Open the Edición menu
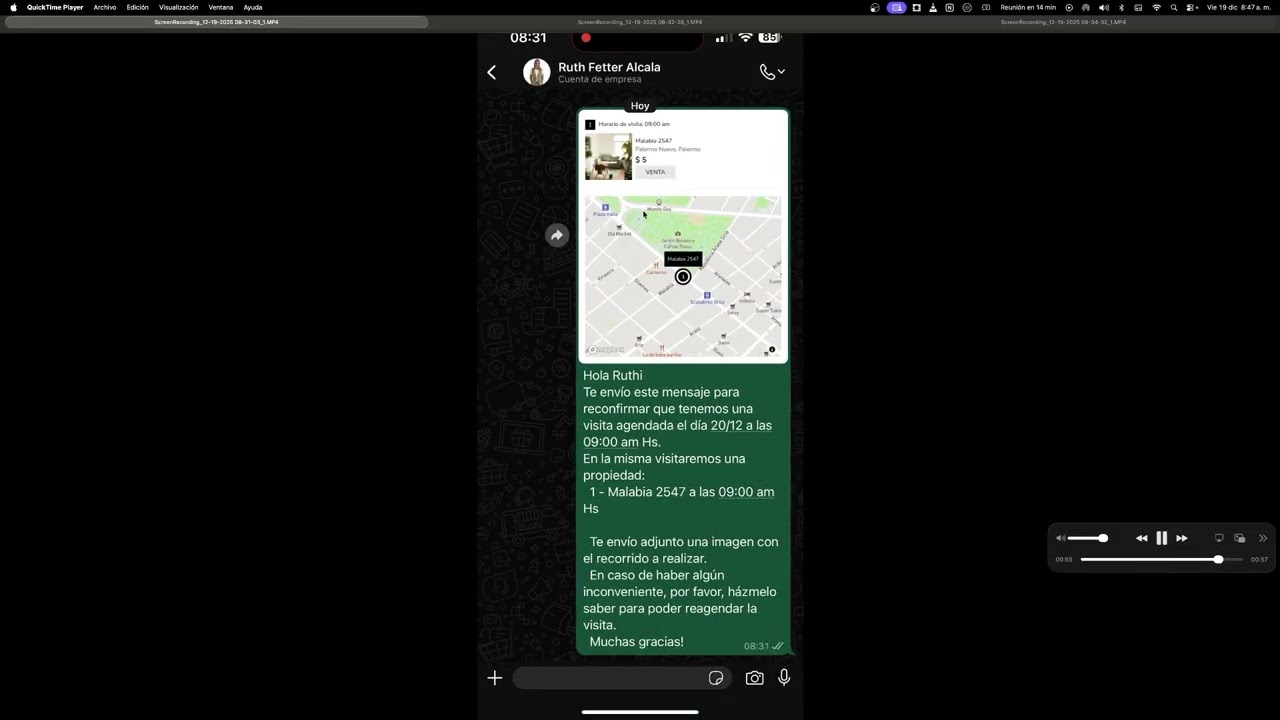This screenshot has height=720, width=1280. coord(137,7)
